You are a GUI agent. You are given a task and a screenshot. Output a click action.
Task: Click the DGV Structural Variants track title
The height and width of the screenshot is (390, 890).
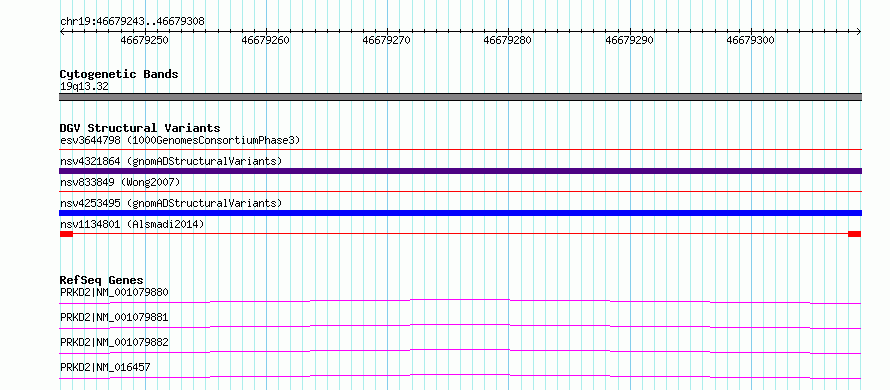pyautogui.click(x=140, y=128)
